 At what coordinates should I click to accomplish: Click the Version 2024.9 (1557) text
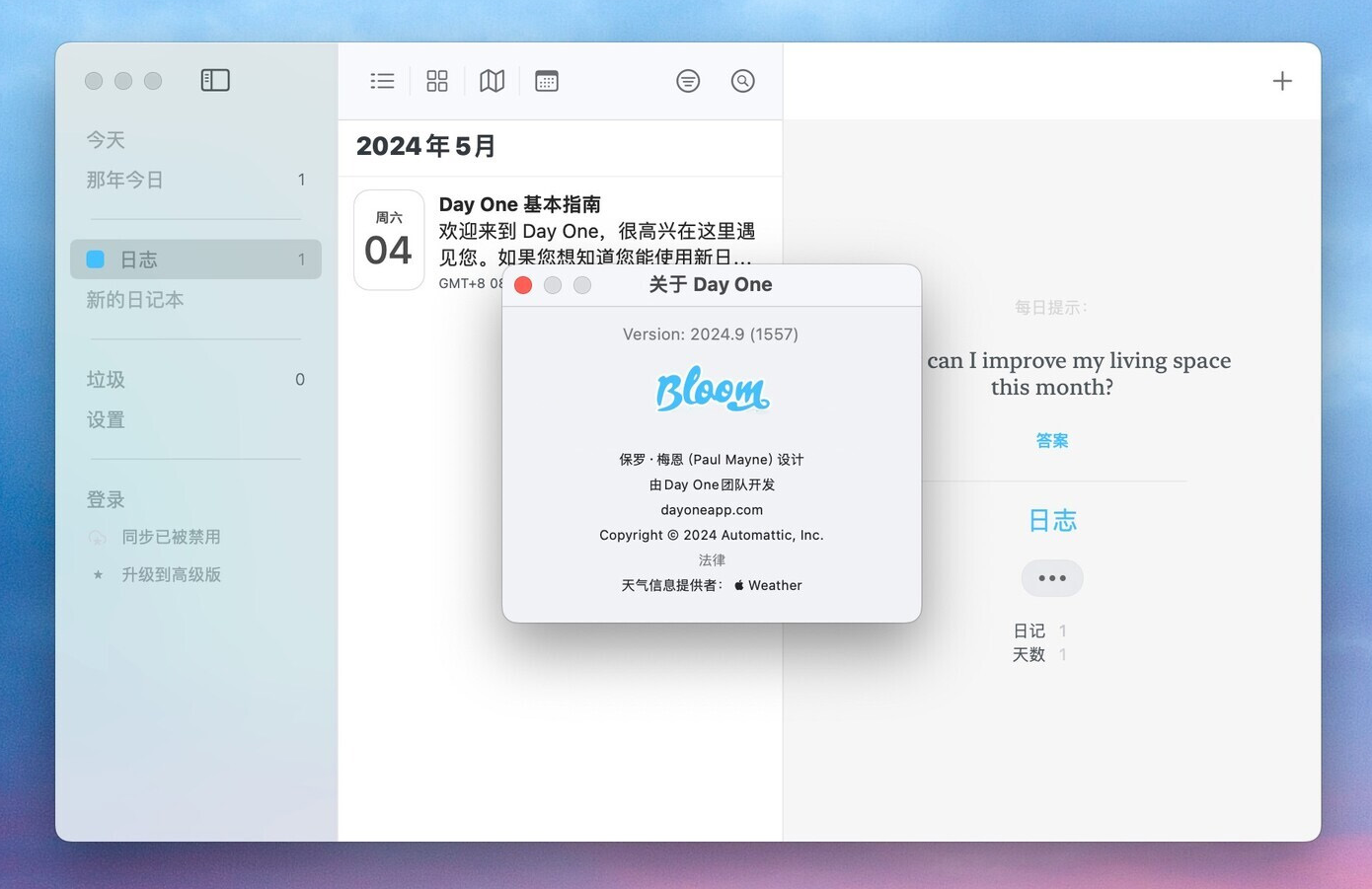[711, 334]
